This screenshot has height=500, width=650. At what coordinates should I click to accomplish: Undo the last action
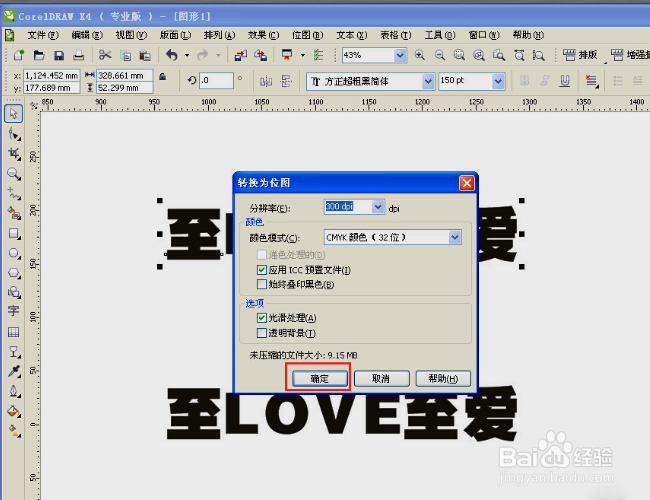tap(172, 55)
